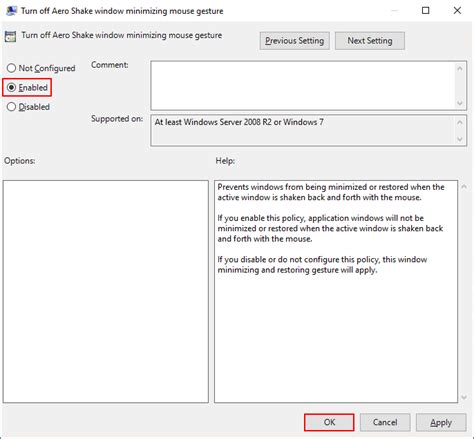The image size is (474, 439).
Task: Click the Supported on scroll up arrow
Action: pyautogui.click(x=460, y=122)
